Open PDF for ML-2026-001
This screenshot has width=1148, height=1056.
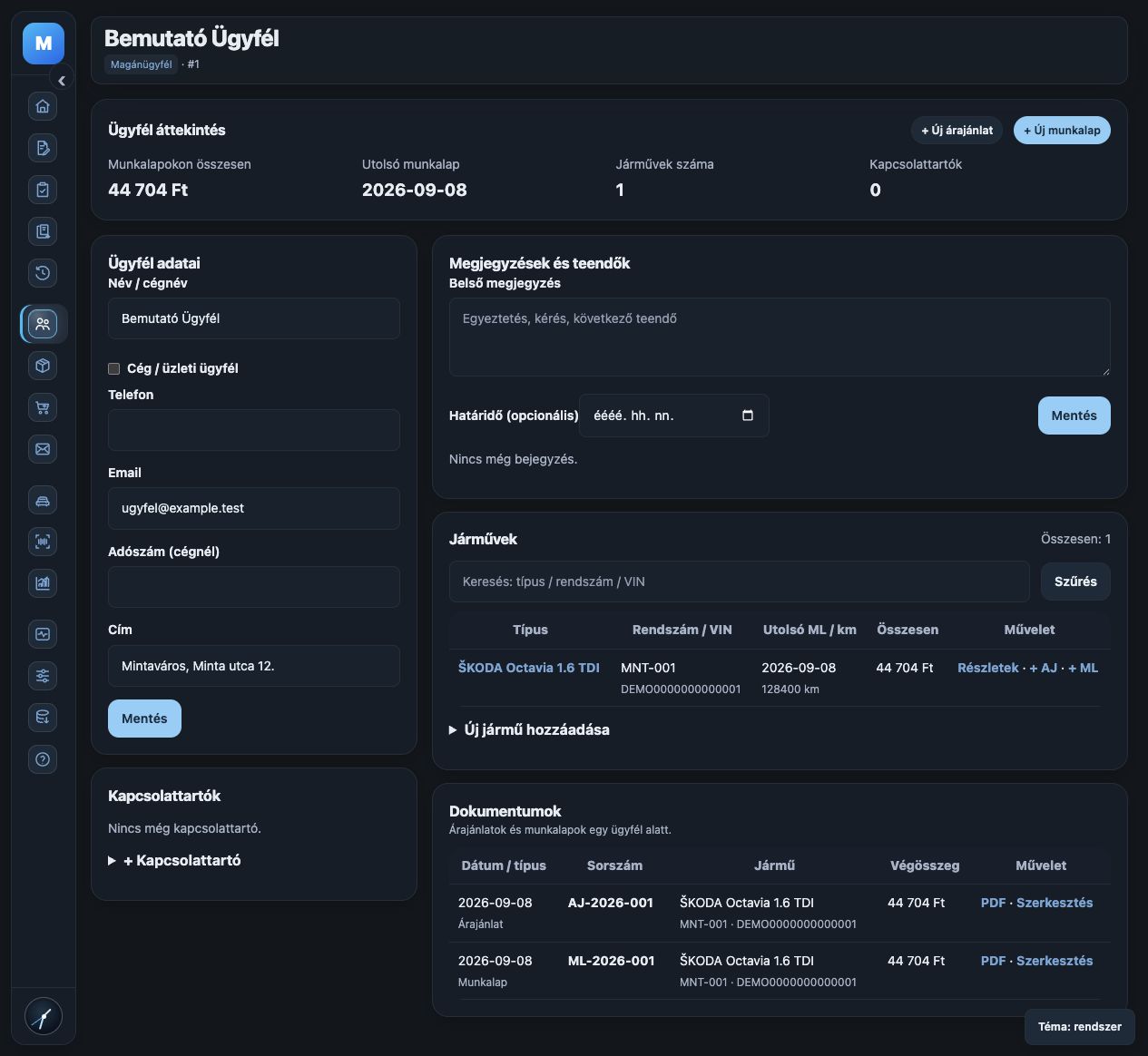coord(994,961)
